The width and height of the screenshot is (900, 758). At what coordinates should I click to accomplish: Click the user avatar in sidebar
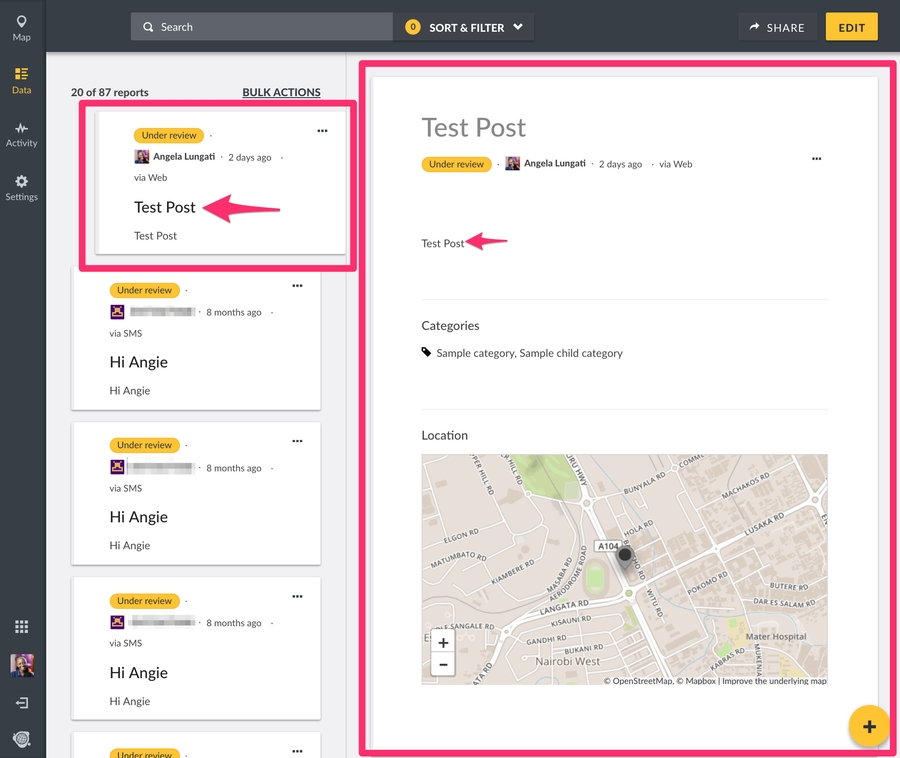point(22,665)
